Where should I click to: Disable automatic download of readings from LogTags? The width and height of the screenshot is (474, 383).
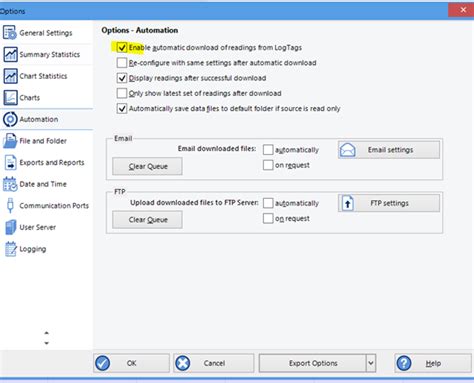coord(122,48)
